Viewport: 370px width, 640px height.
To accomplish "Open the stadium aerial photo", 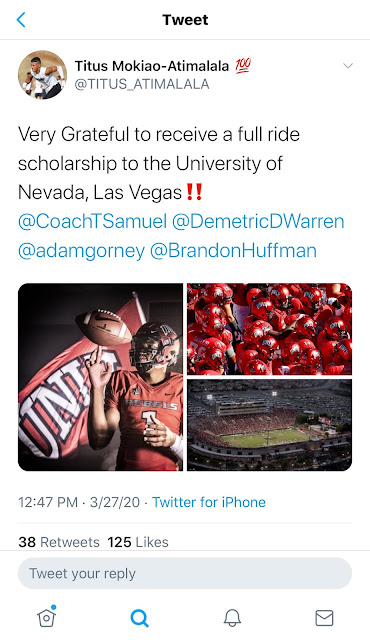I will click(269, 425).
